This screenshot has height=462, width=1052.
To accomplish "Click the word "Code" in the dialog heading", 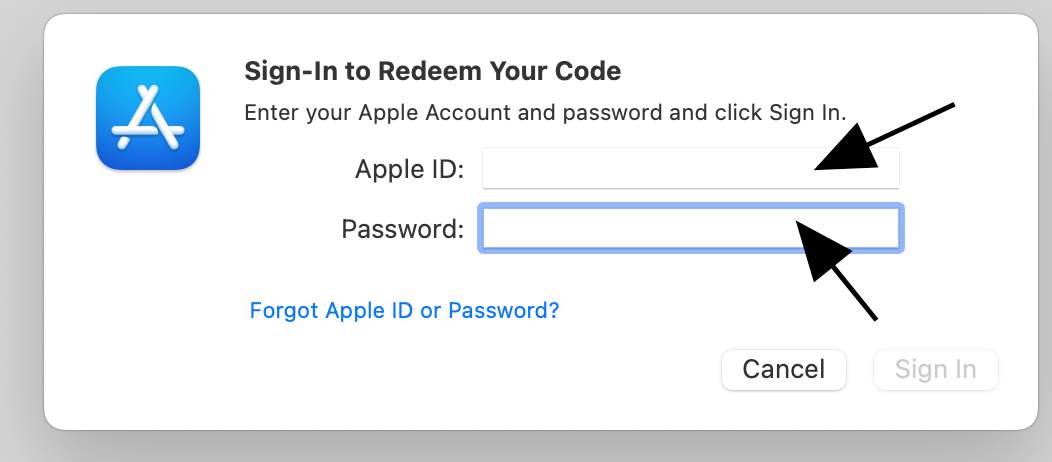I will tap(591, 71).
